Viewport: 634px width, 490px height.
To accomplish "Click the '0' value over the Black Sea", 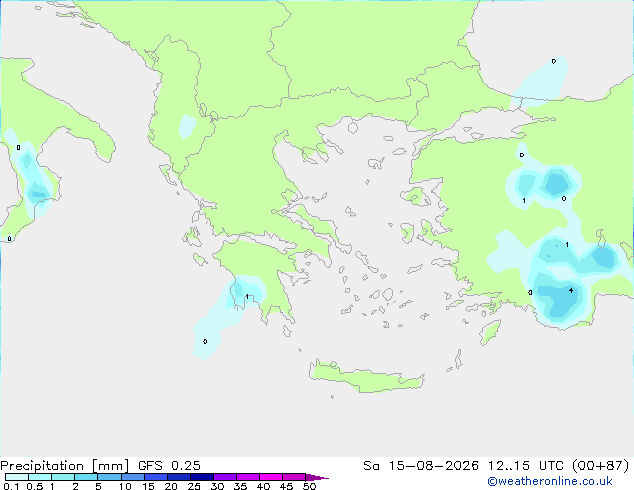I will pos(554,61).
